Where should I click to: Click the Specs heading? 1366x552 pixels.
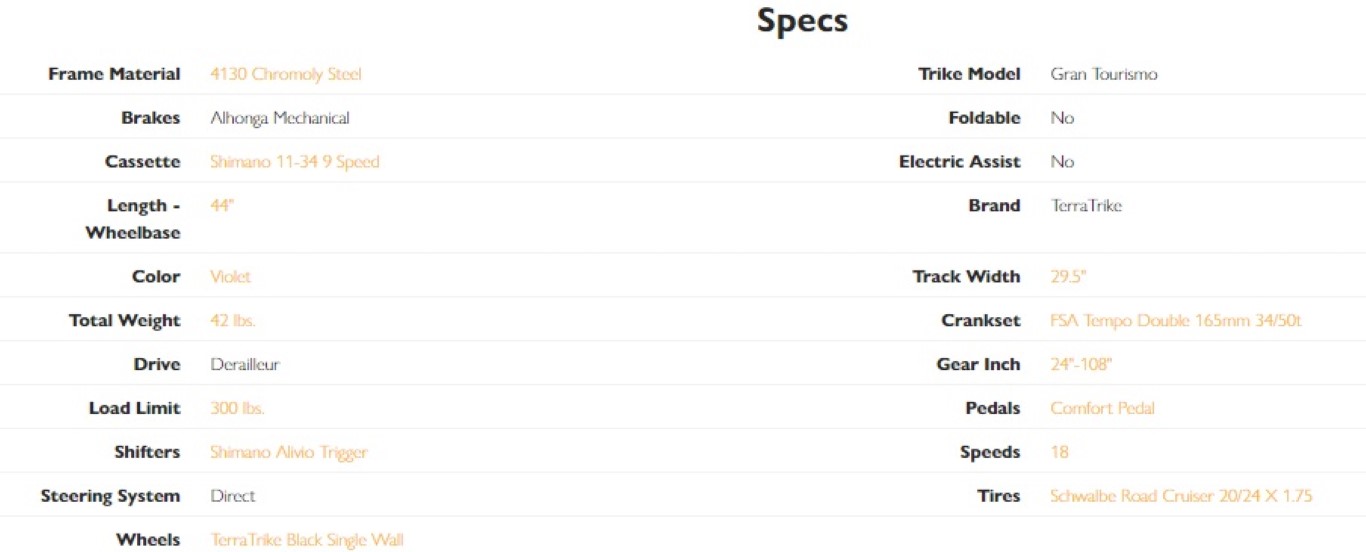[802, 20]
